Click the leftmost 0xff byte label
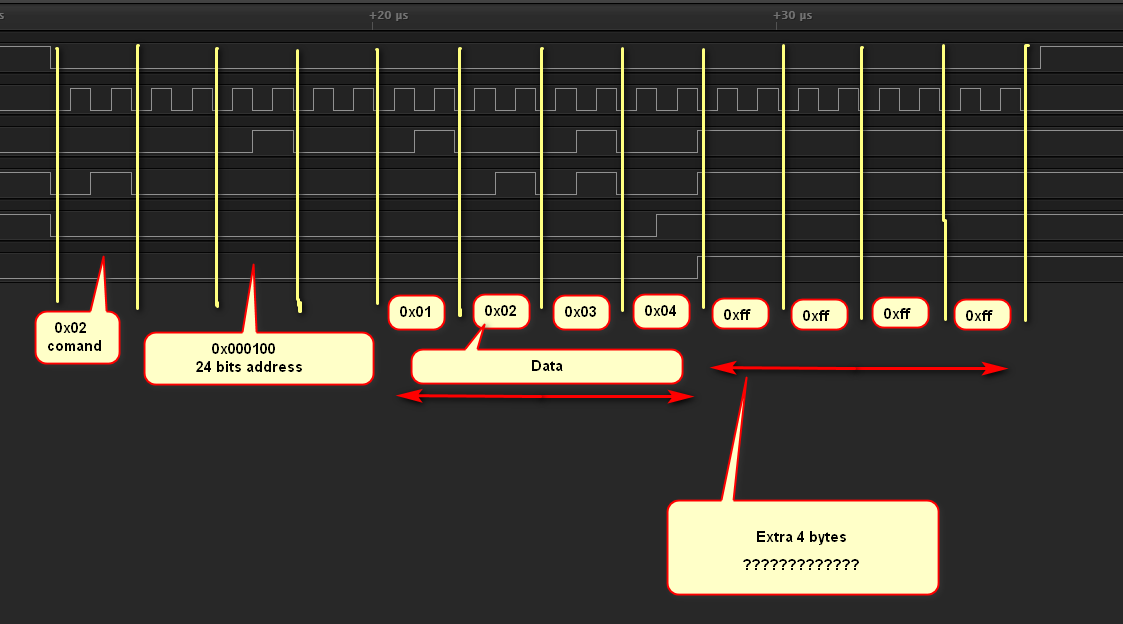The width and height of the screenshot is (1123, 624). [739, 314]
